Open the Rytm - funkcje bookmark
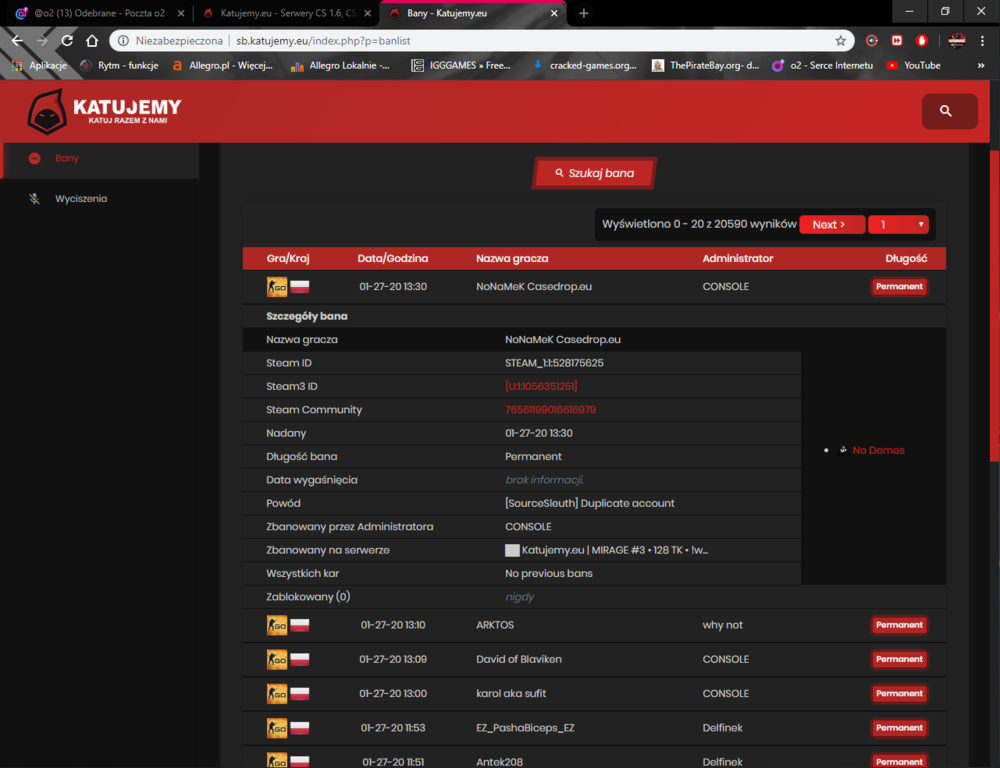The width and height of the screenshot is (1000, 768). (120, 66)
